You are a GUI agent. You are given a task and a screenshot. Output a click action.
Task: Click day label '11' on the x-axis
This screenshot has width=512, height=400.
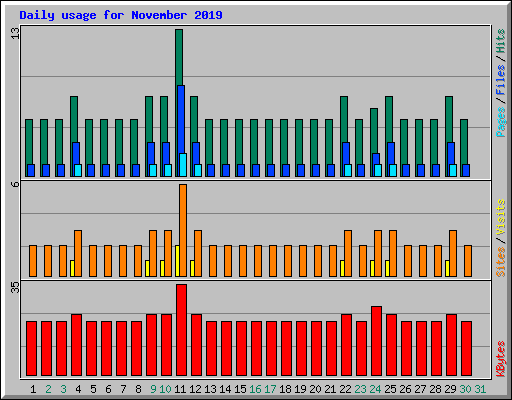click(x=180, y=389)
